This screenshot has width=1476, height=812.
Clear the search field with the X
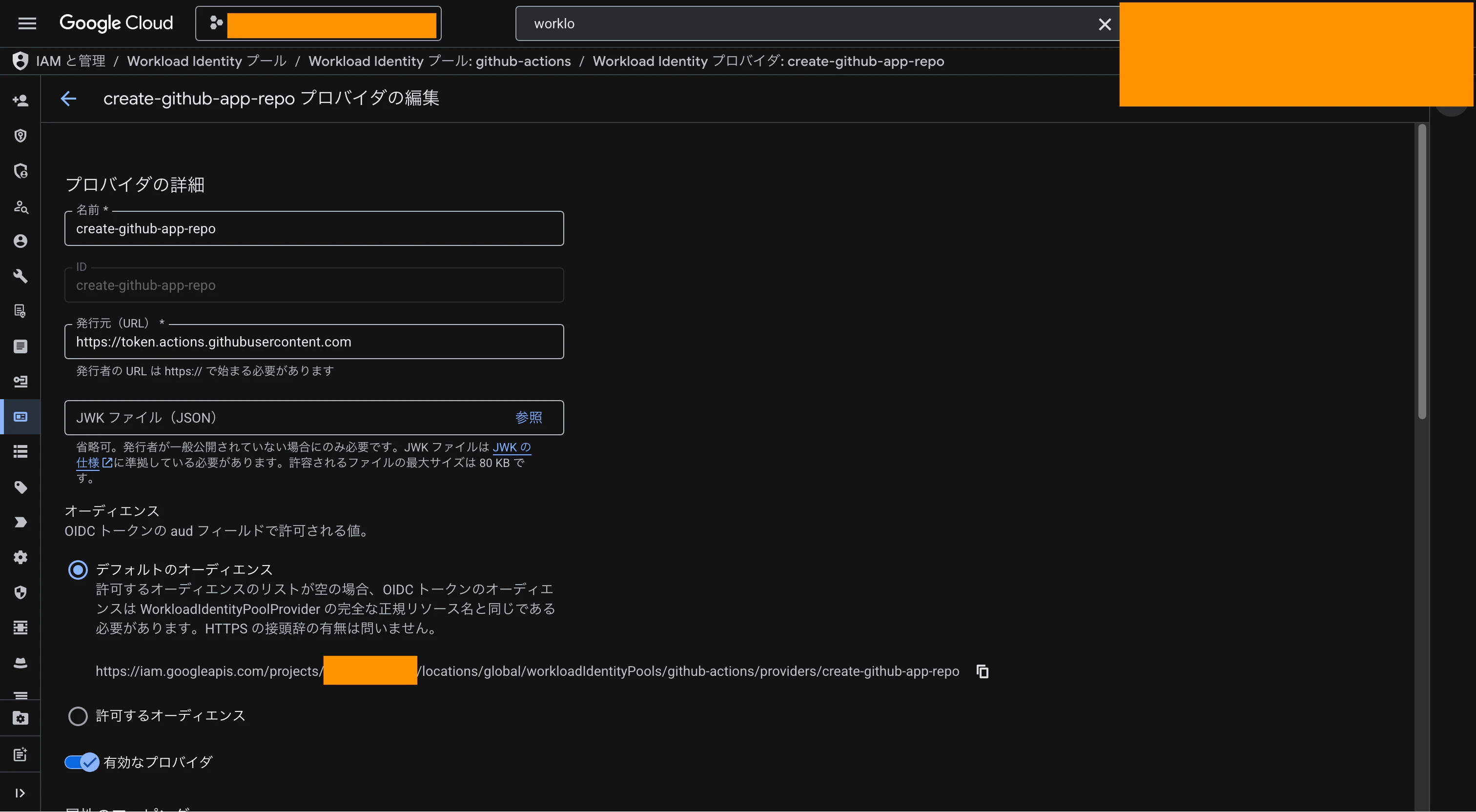(x=1104, y=24)
